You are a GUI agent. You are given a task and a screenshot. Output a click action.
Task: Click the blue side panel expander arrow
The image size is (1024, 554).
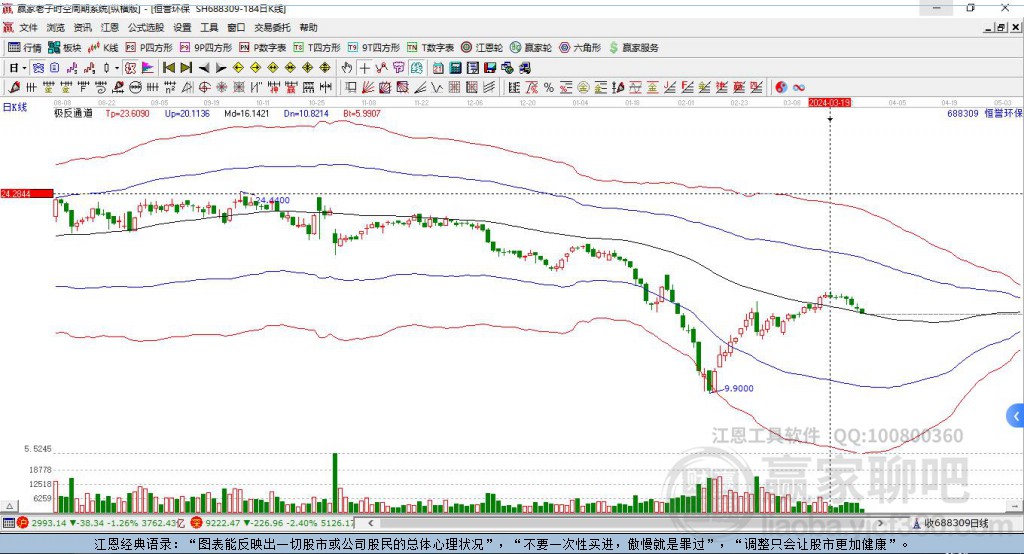point(1016,416)
